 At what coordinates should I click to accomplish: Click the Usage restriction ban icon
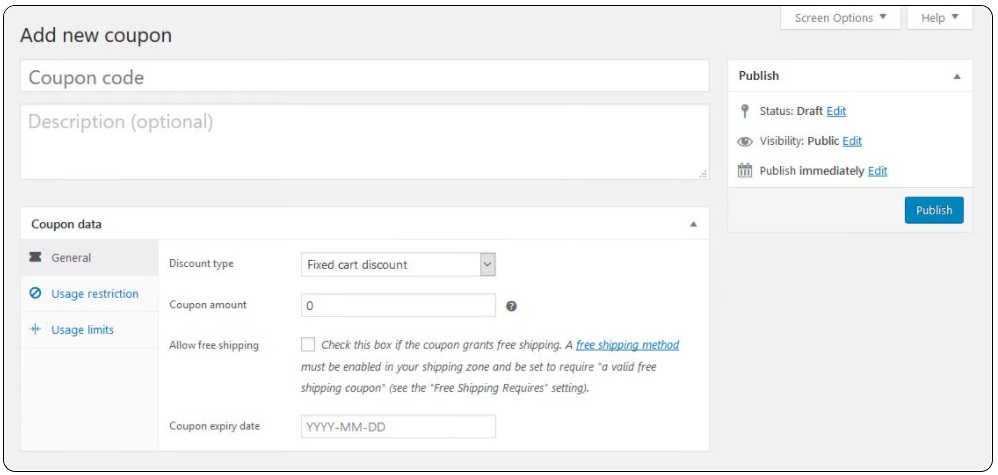tap(36, 294)
